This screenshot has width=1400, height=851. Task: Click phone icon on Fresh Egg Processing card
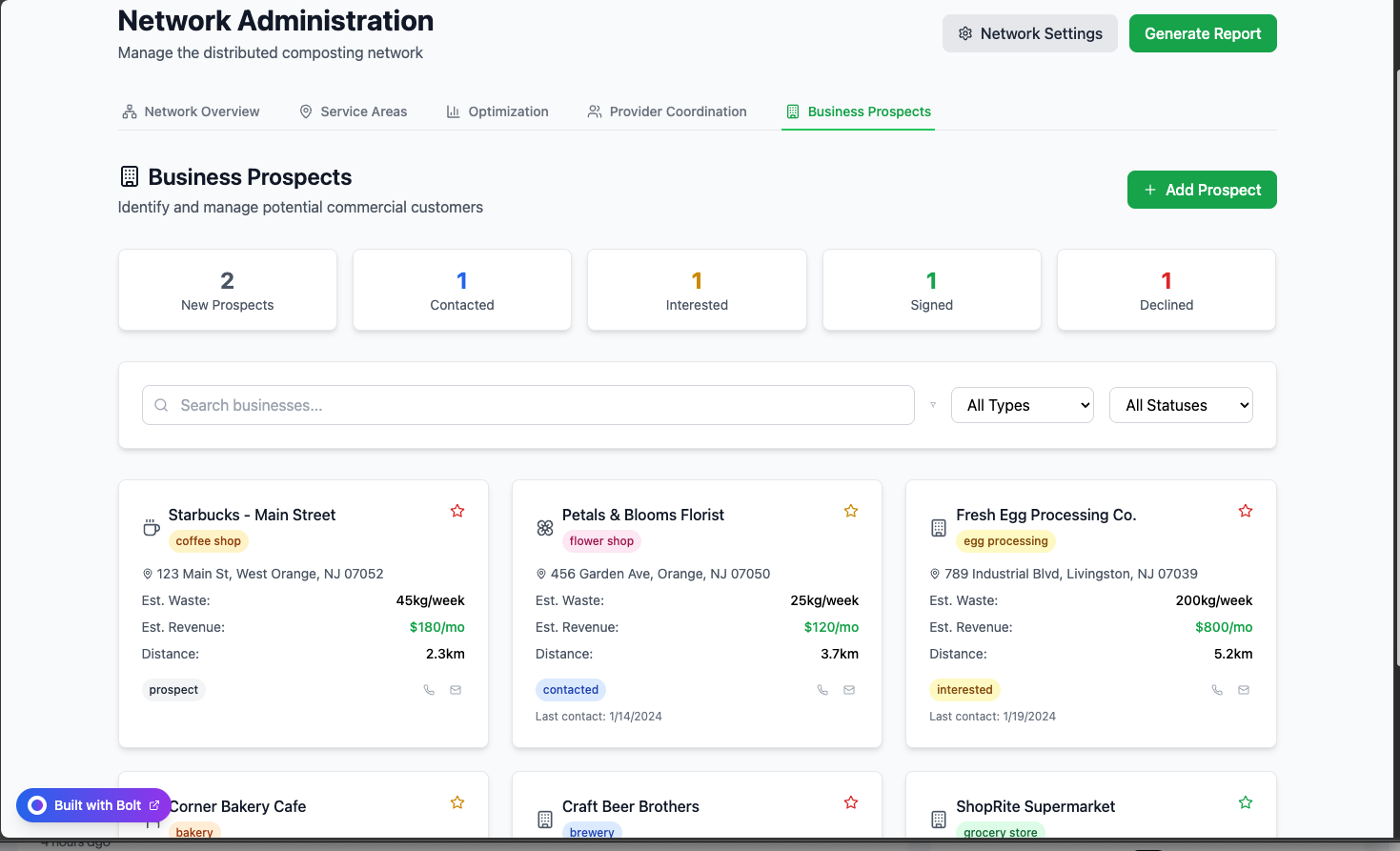pos(1217,690)
